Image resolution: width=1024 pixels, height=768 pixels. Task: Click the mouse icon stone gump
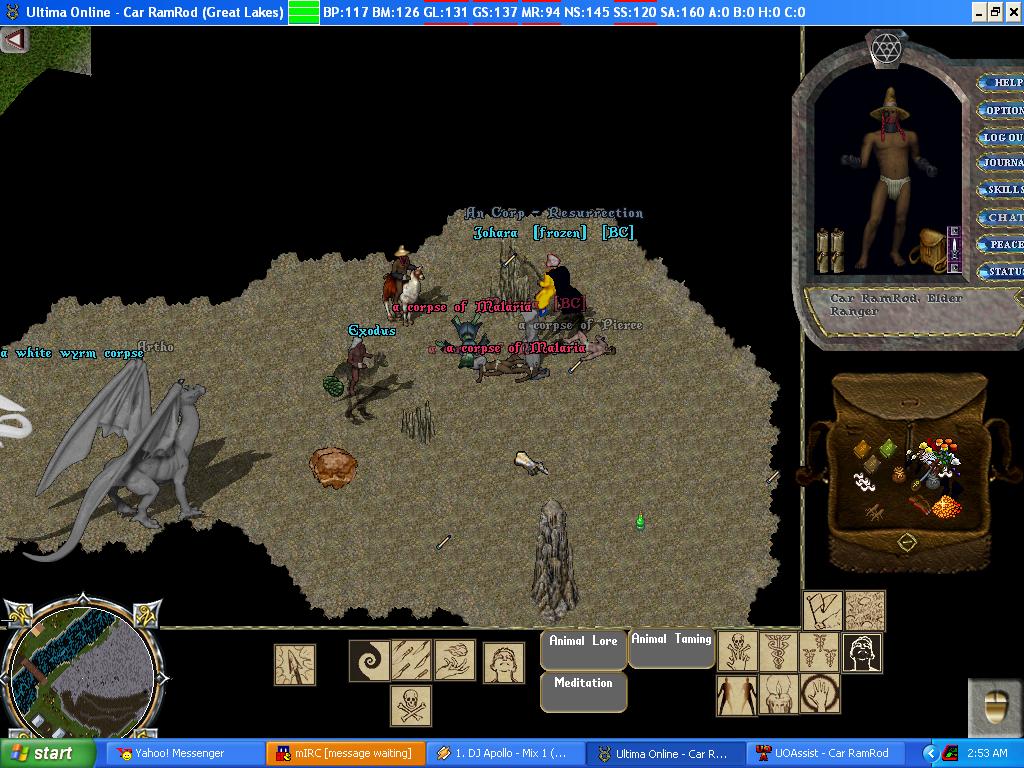coord(995,706)
